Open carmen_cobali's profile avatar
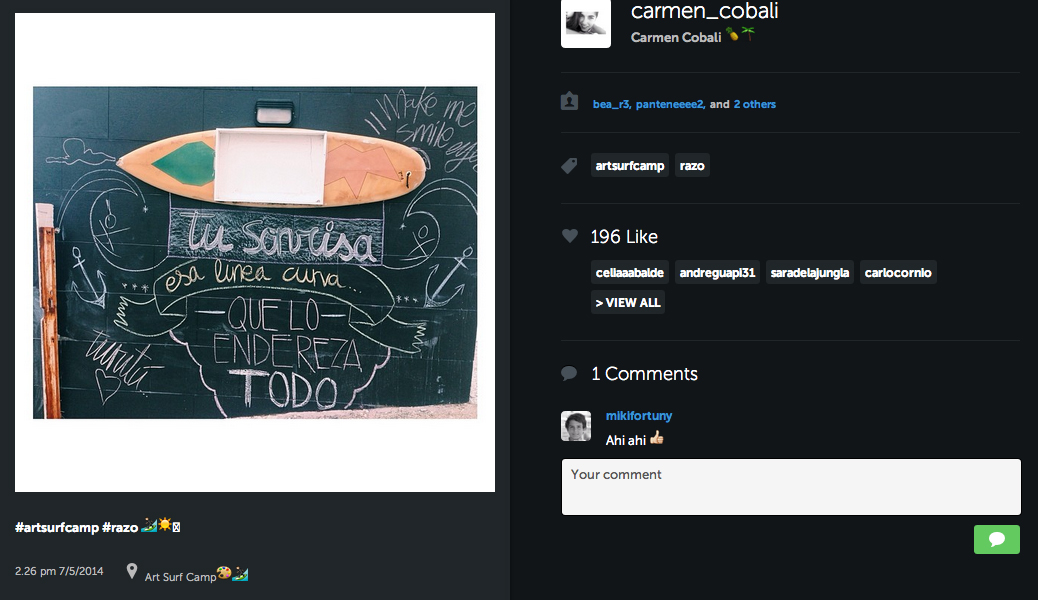The height and width of the screenshot is (600, 1038). click(586, 23)
